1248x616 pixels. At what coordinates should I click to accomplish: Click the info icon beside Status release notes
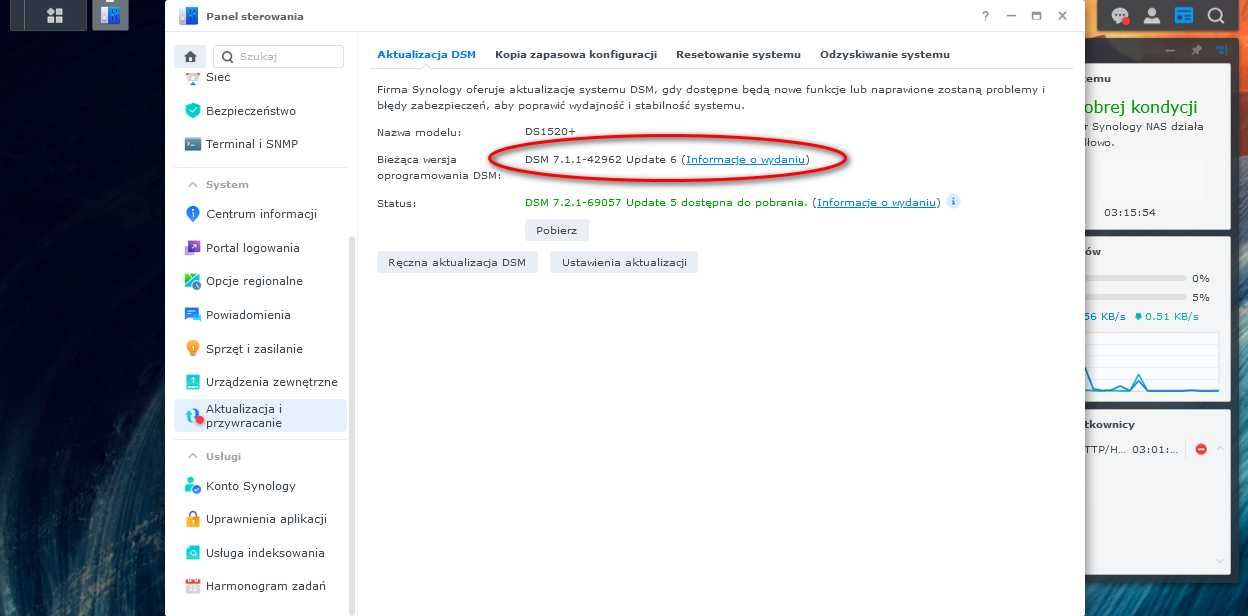[x=953, y=201]
